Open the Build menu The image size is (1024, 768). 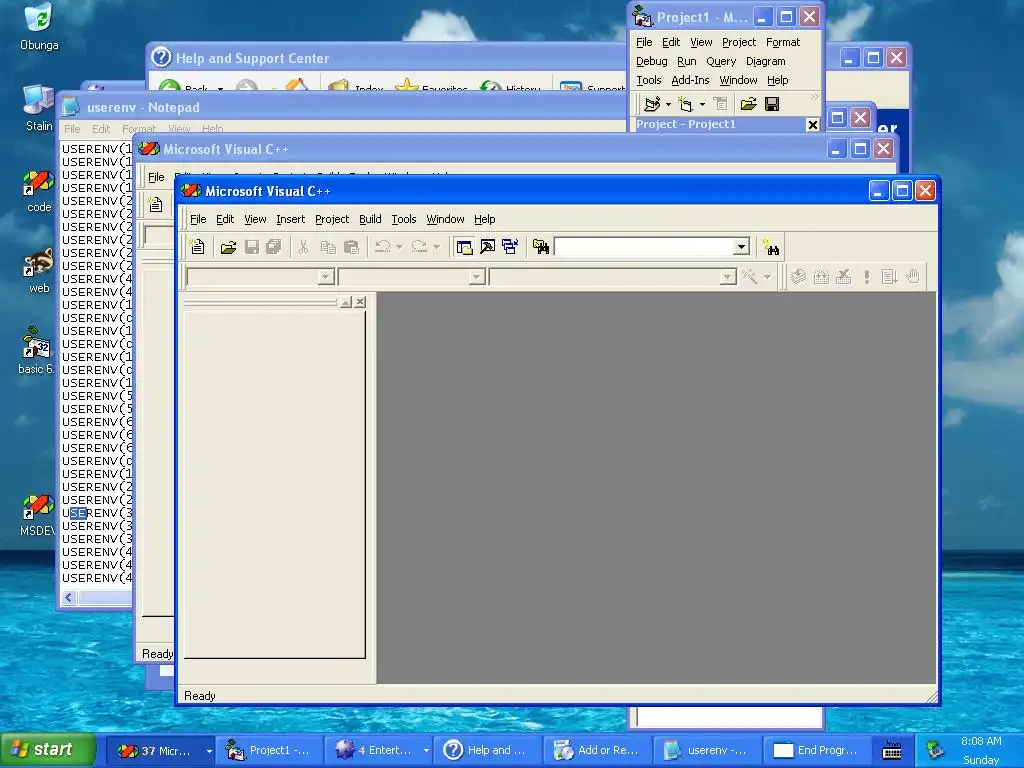pos(370,219)
